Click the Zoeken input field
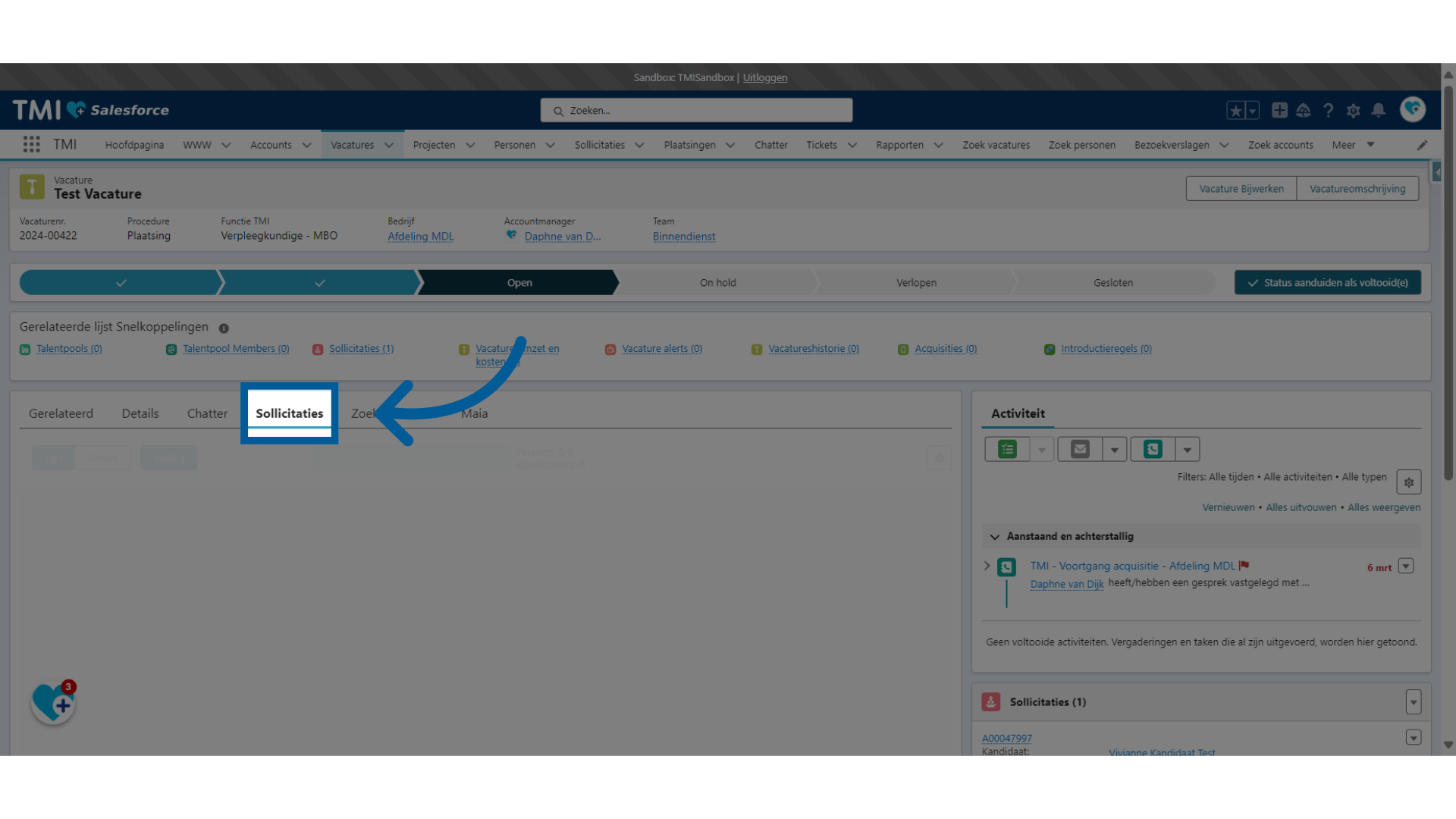The image size is (1456, 819). point(697,110)
